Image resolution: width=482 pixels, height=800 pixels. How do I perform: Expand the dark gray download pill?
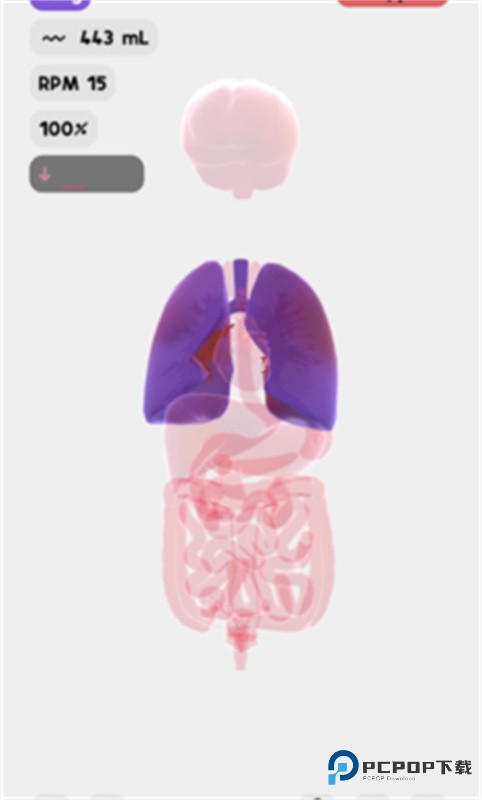coord(87,174)
